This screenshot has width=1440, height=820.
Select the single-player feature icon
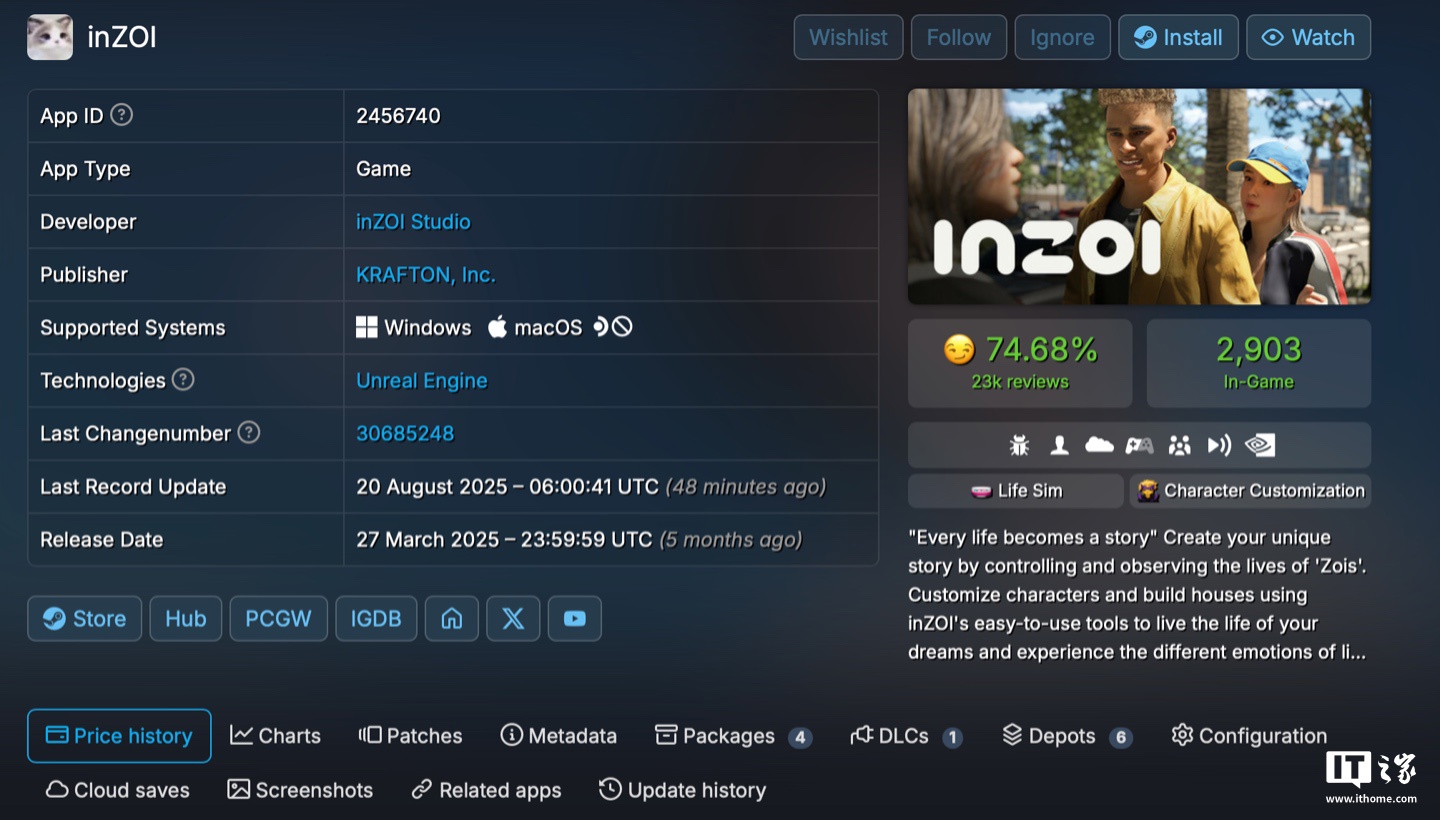[1060, 445]
